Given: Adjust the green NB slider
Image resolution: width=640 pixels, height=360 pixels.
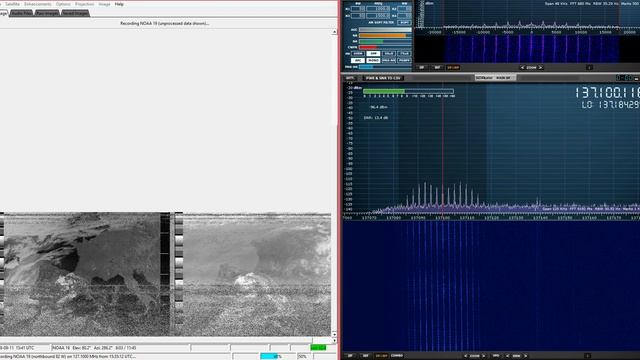Looking at the screenshot, I should (385, 41).
